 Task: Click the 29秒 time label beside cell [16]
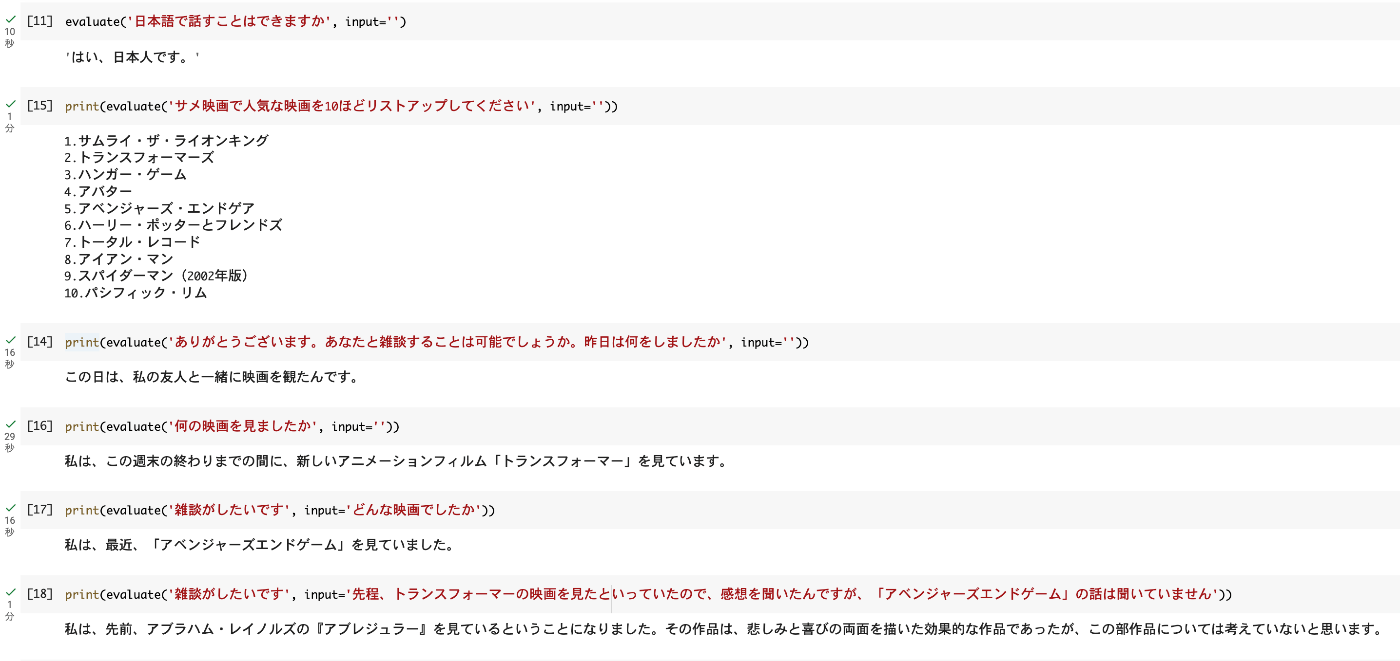click(x=9, y=440)
